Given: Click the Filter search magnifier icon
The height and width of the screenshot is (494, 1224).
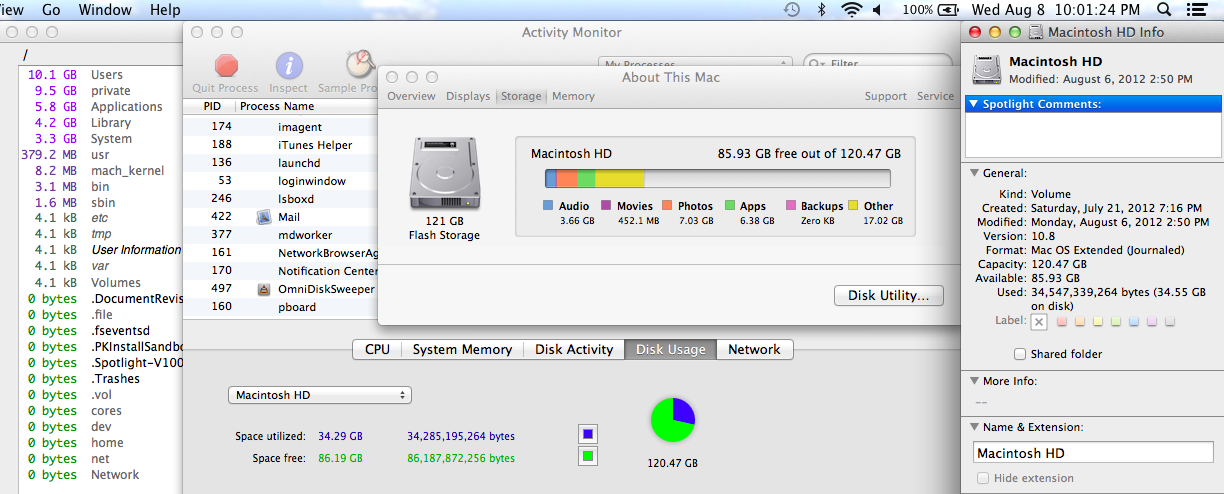Looking at the screenshot, I should 819,64.
